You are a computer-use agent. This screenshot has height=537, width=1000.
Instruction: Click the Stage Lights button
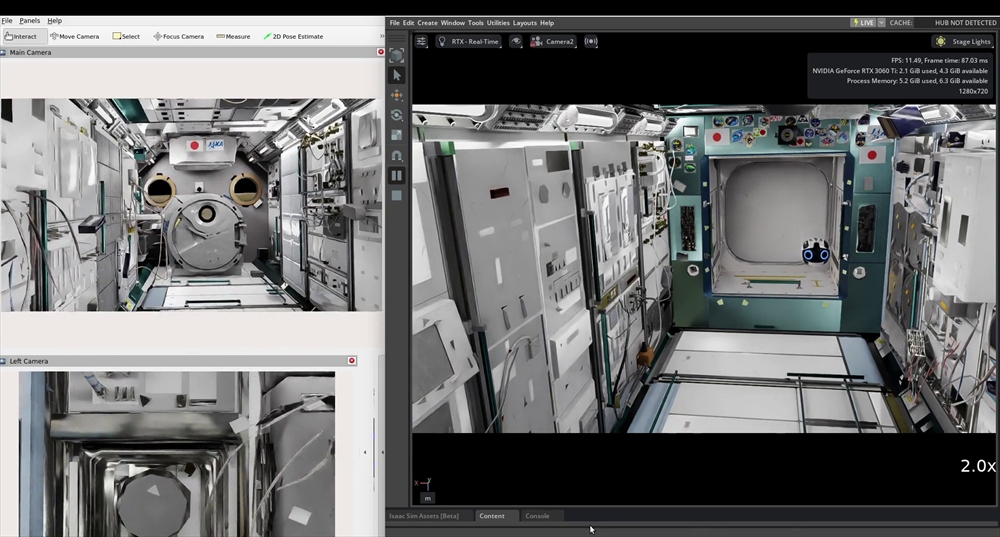tap(962, 41)
